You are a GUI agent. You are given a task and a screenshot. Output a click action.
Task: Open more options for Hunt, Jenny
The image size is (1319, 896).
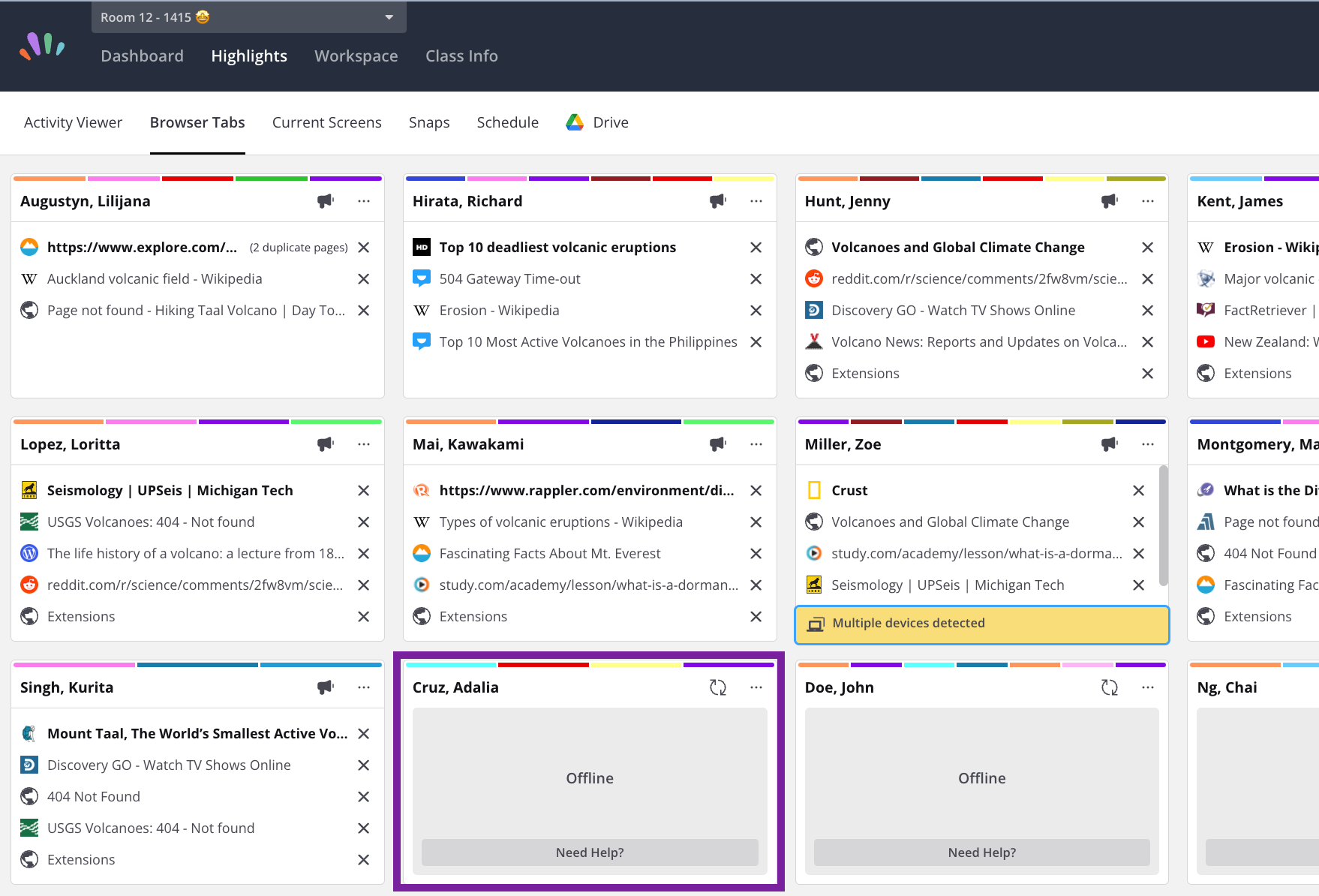[1148, 201]
